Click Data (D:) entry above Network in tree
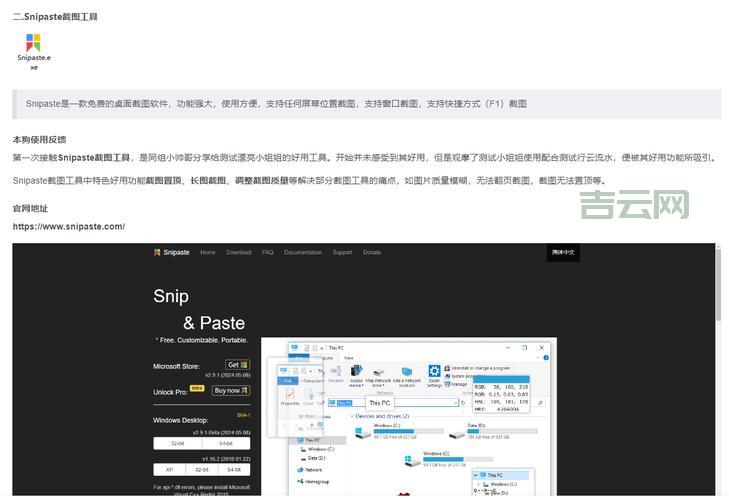The height and width of the screenshot is (500, 729). pos(313,458)
